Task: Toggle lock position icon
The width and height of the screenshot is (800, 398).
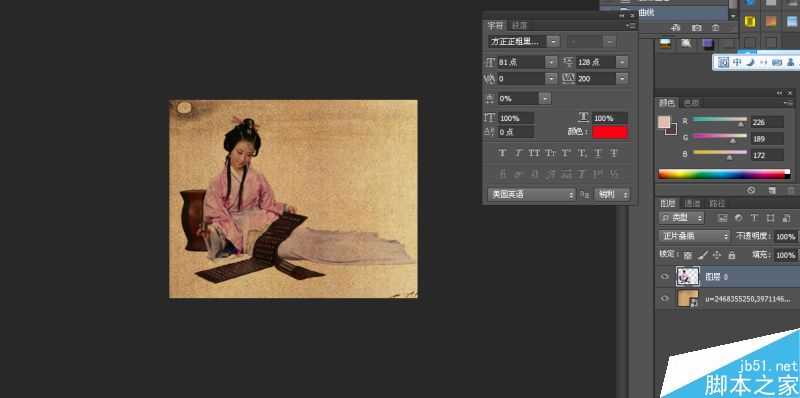Action: point(716,255)
